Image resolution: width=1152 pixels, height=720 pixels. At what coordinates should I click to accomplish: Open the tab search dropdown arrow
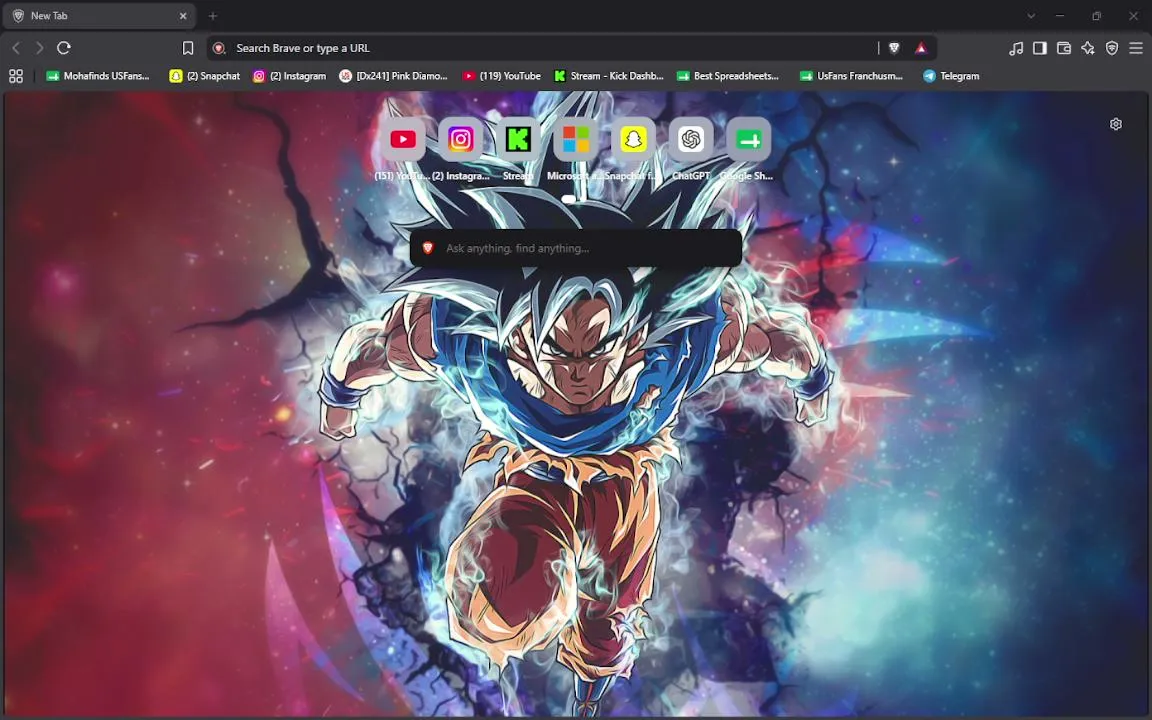1031,15
